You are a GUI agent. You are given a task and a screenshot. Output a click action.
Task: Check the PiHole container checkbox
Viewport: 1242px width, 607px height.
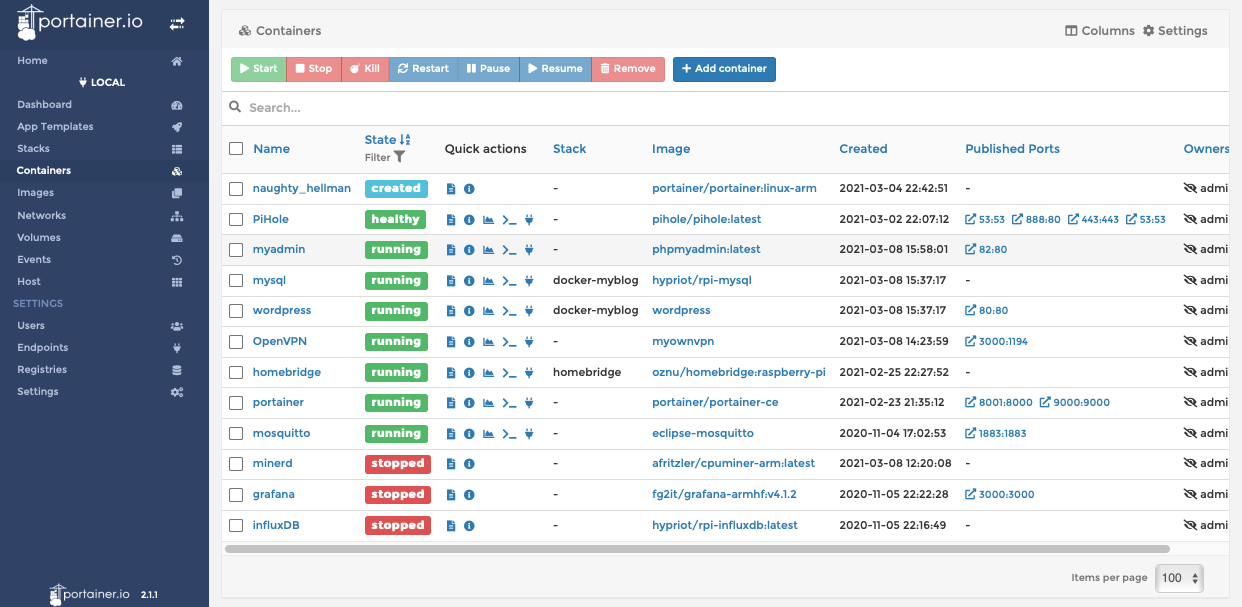tap(236, 219)
